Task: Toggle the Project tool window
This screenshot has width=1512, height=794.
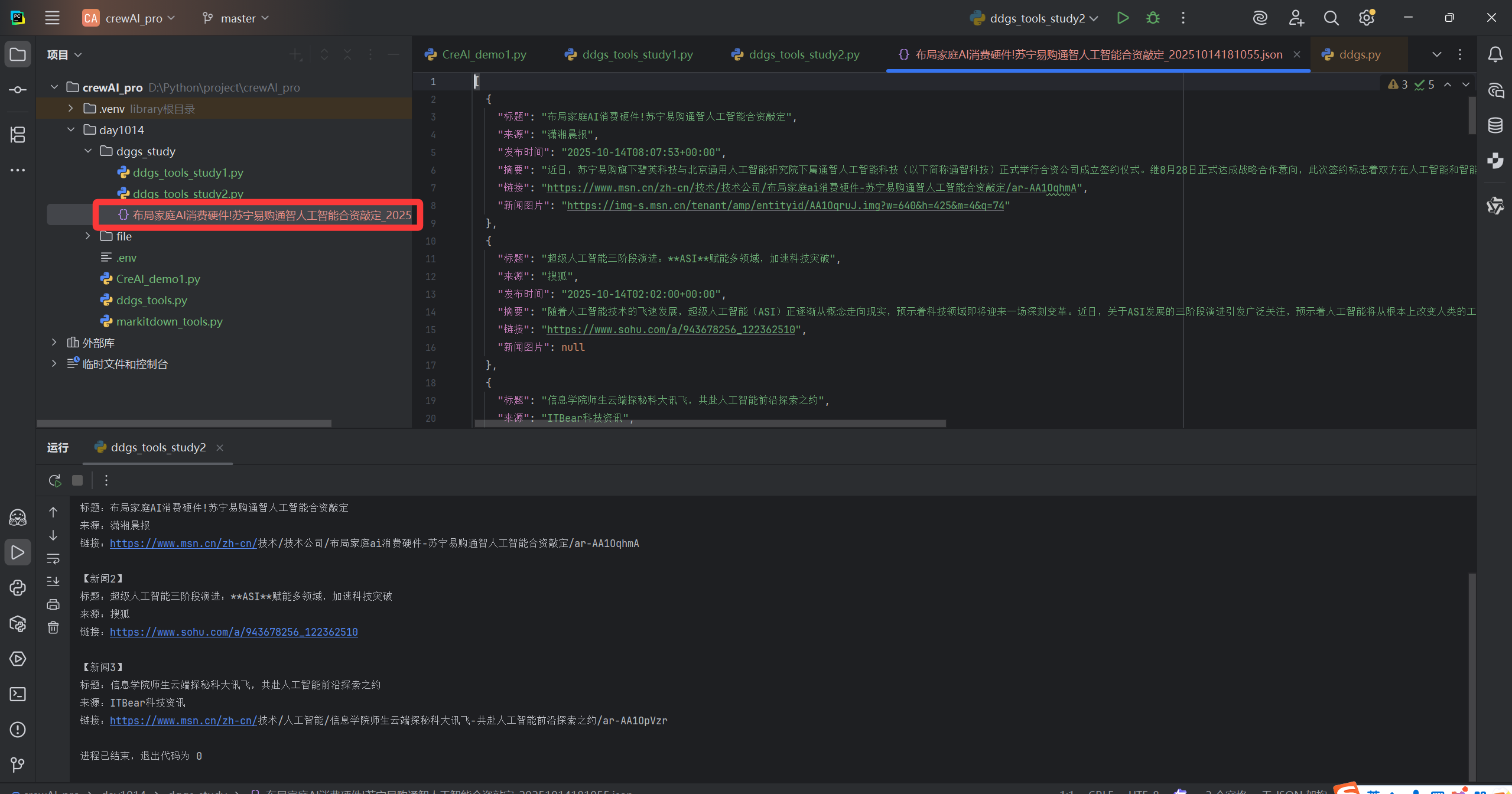Action: 18,54
